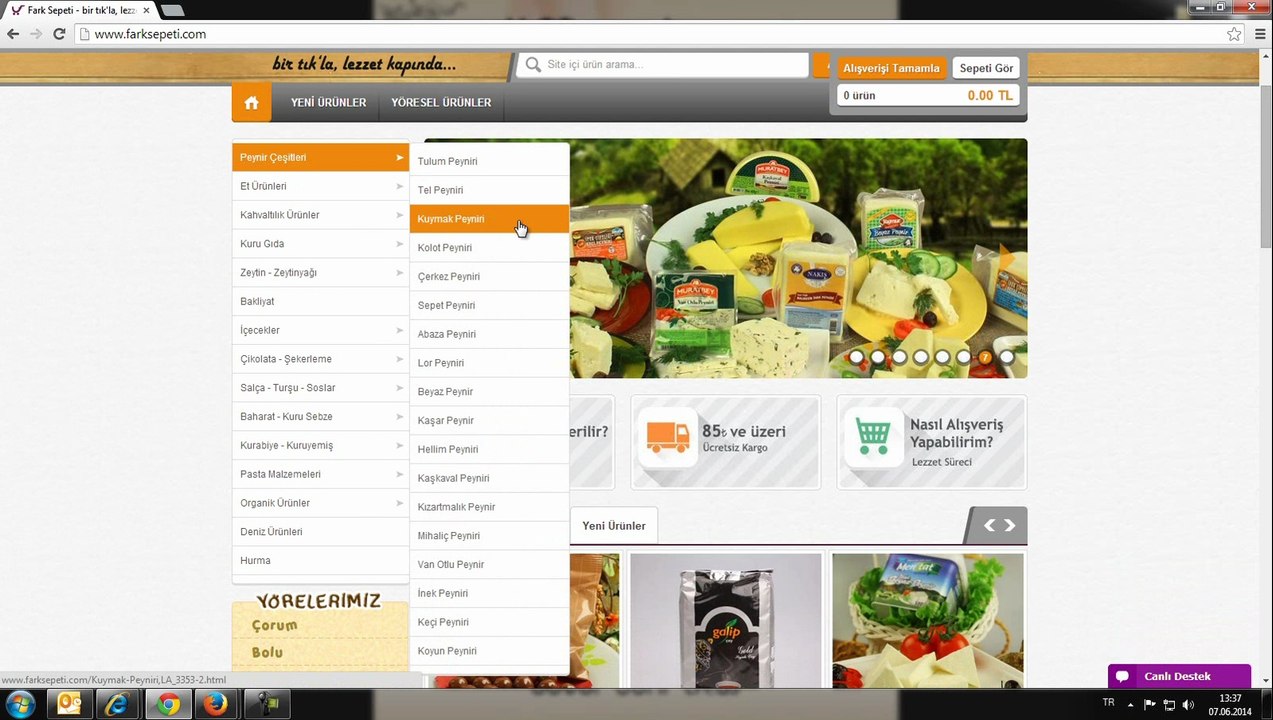Open cheese basket product thumbnail

pyautogui.click(x=928, y=620)
